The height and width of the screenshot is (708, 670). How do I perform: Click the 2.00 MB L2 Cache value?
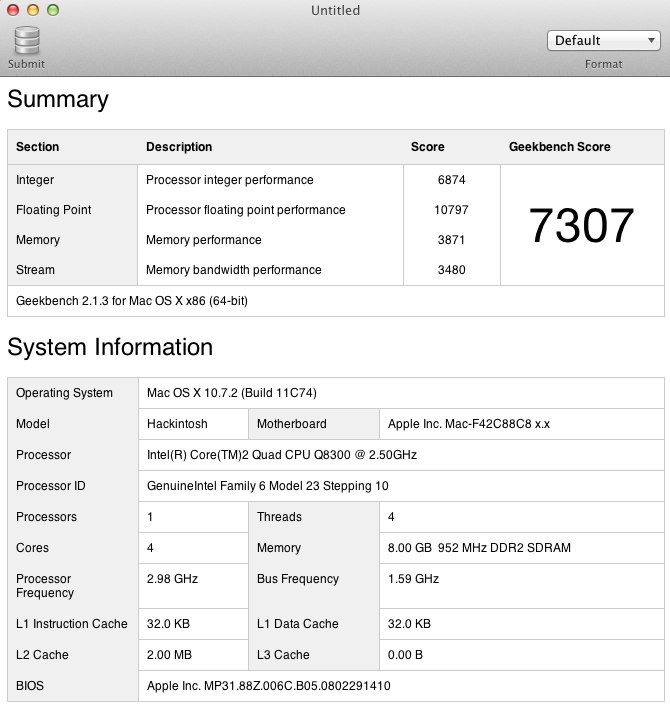(169, 655)
